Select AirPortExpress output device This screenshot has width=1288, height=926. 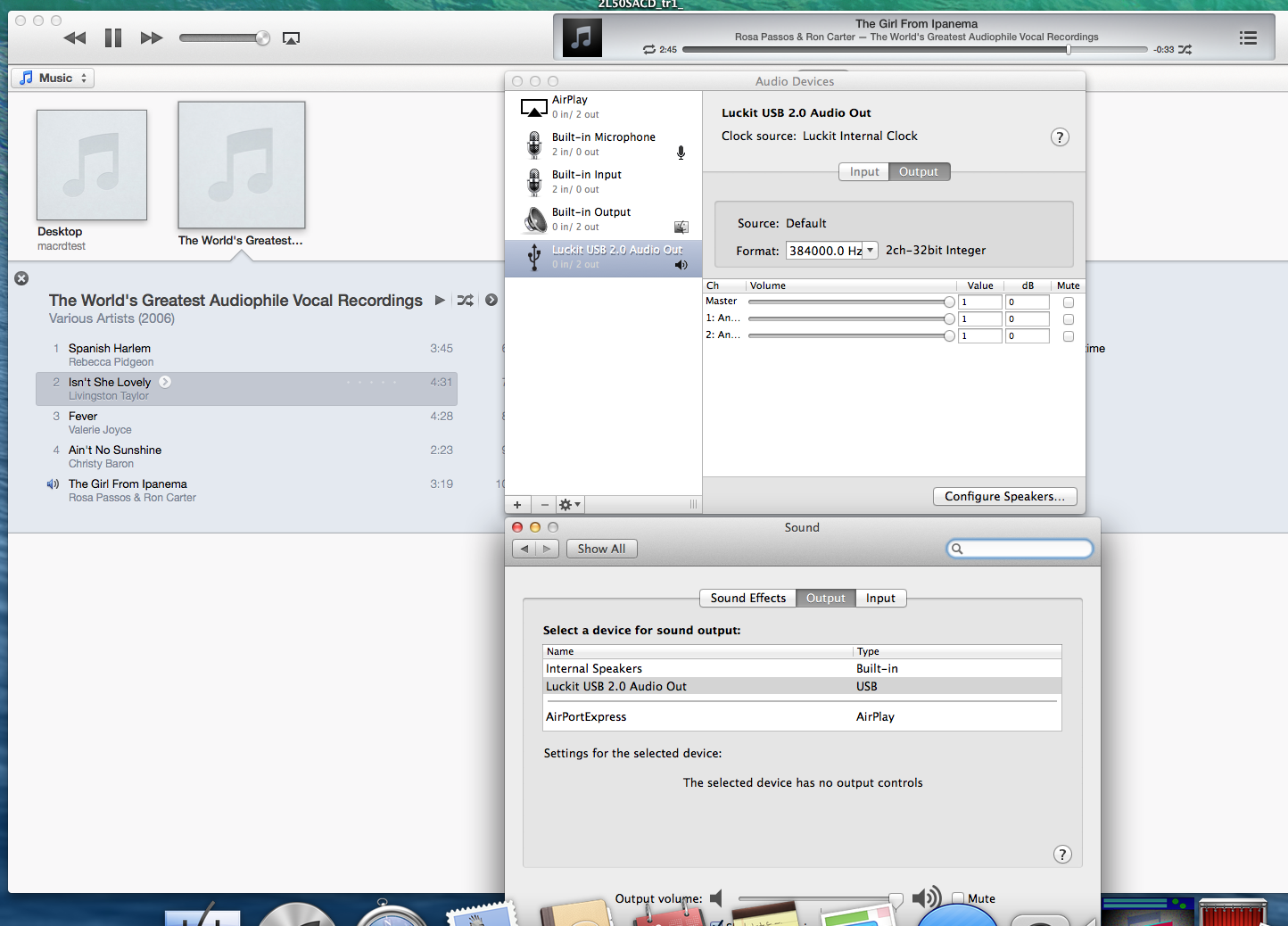click(x=802, y=716)
